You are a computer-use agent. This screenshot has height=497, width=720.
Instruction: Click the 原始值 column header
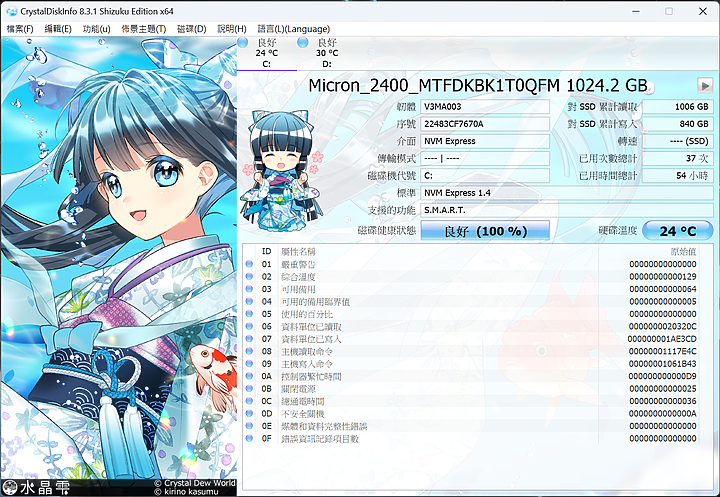click(683, 251)
